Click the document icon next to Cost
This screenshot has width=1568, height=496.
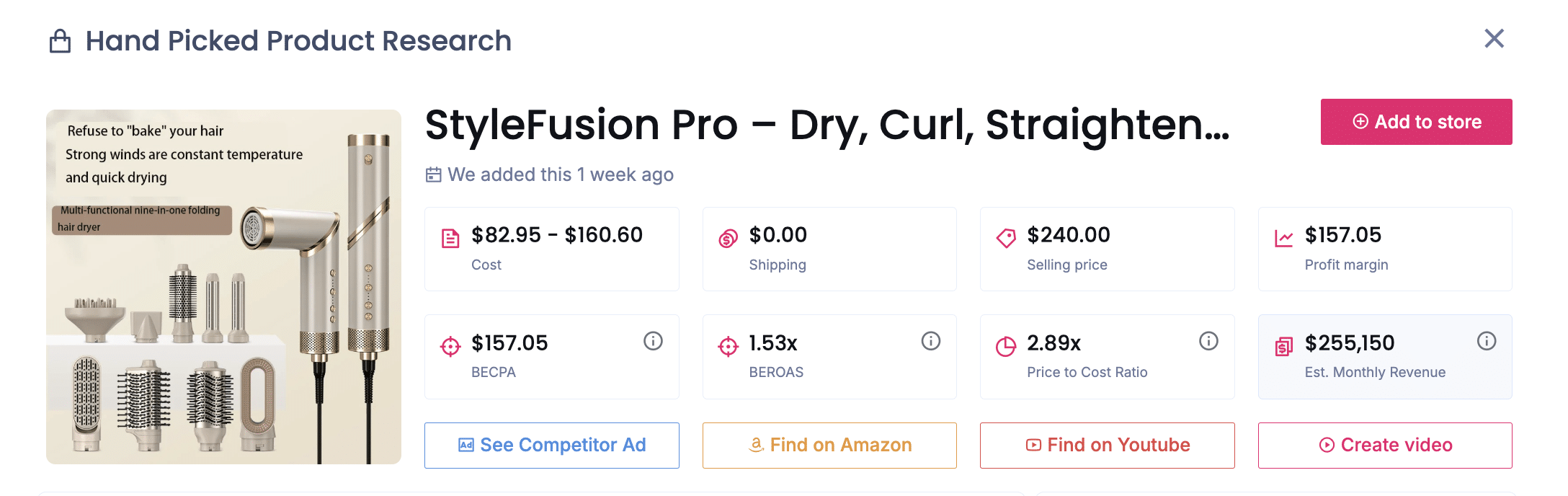coord(450,236)
